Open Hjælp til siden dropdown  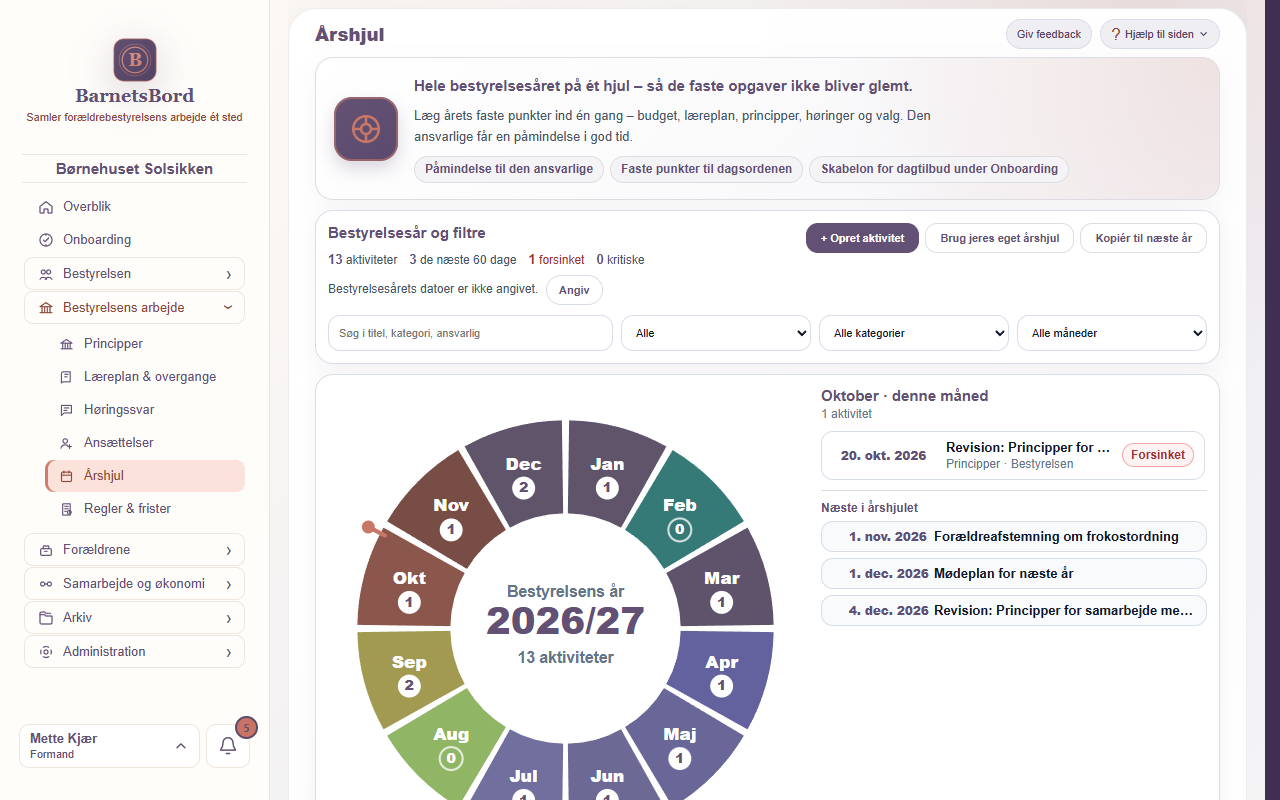[1160, 34]
